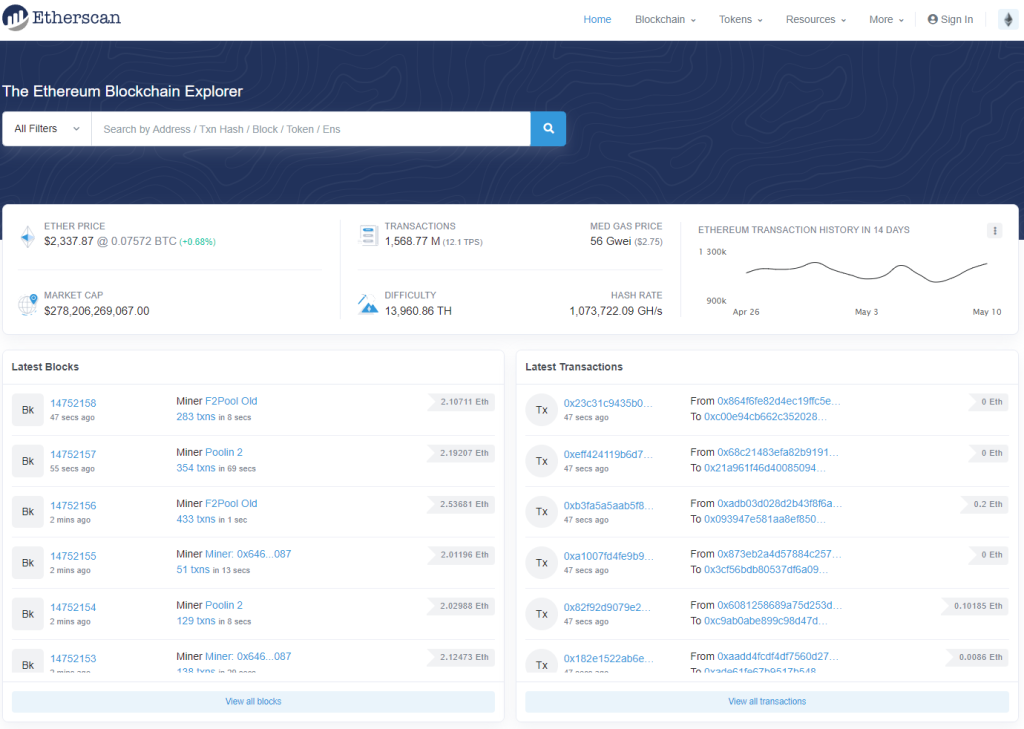Open block 14752156
Screen dimensions: 1024x729
73,506
